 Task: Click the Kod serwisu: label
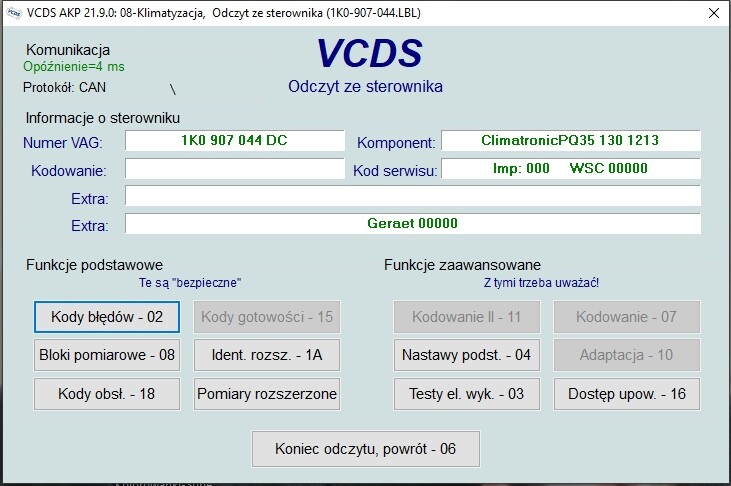click(395, 171)
